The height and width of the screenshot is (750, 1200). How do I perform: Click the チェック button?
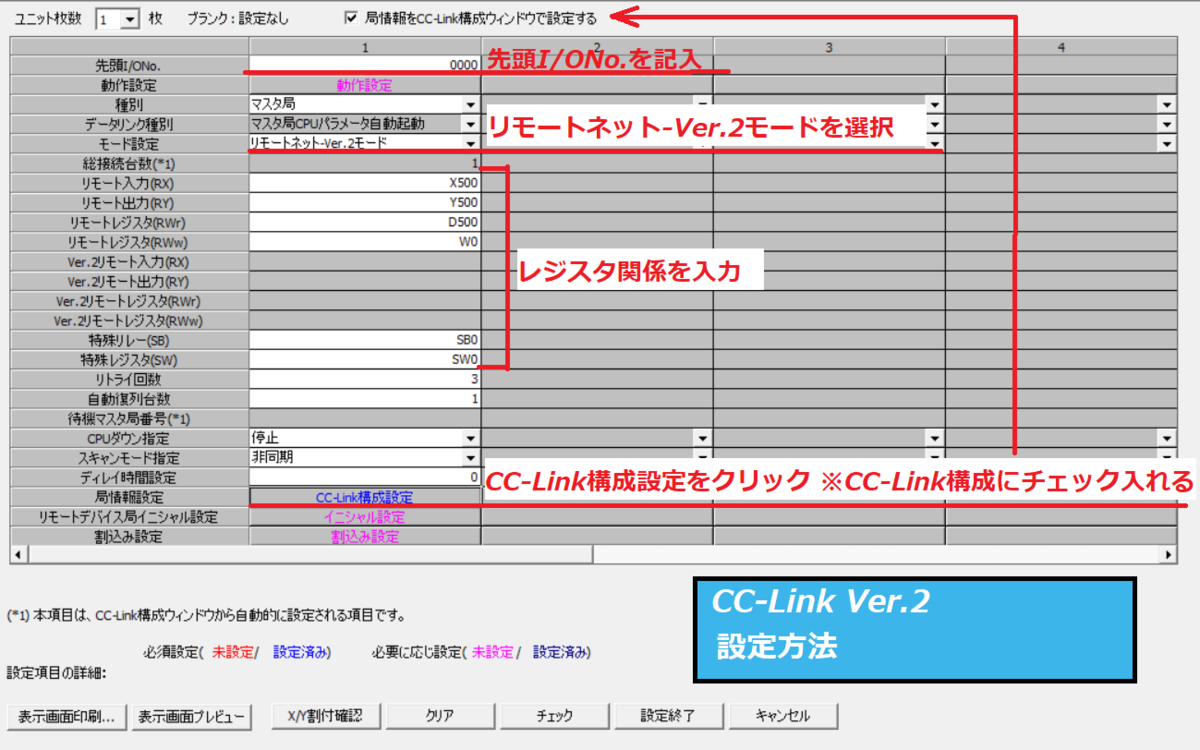[555, 716]
